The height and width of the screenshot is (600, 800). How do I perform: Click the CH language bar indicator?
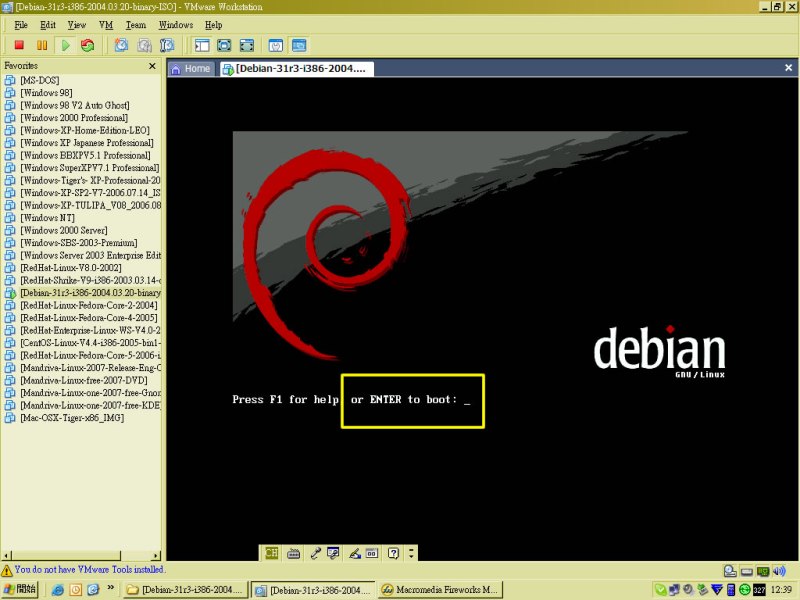(x=271, y=553)
